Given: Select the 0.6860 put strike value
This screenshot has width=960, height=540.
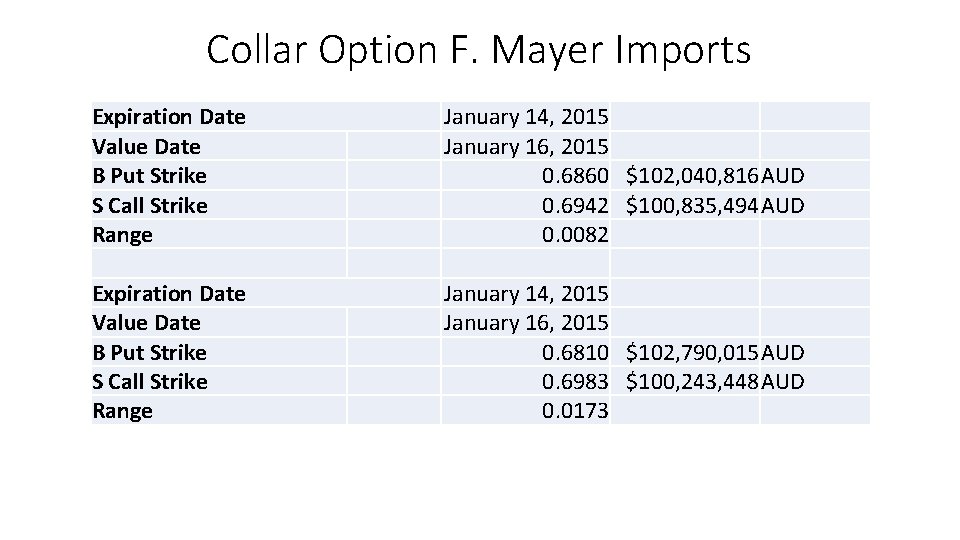Looking at the screenshot, I should click(x=575, y=176).
